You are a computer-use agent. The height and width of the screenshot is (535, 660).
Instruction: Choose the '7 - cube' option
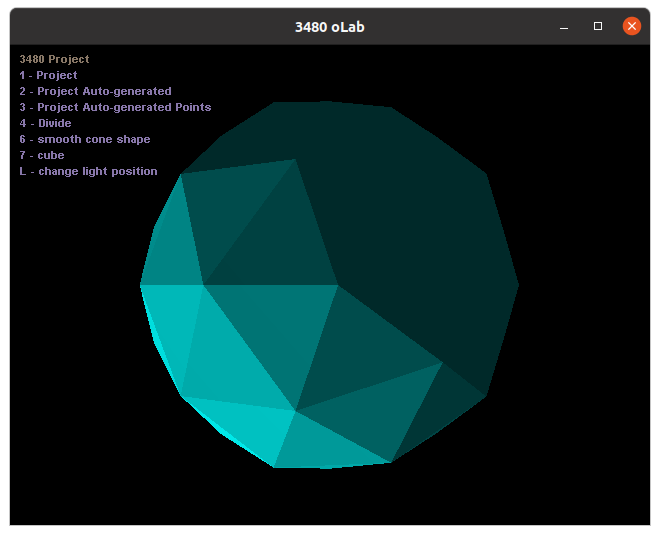(41, 155)
